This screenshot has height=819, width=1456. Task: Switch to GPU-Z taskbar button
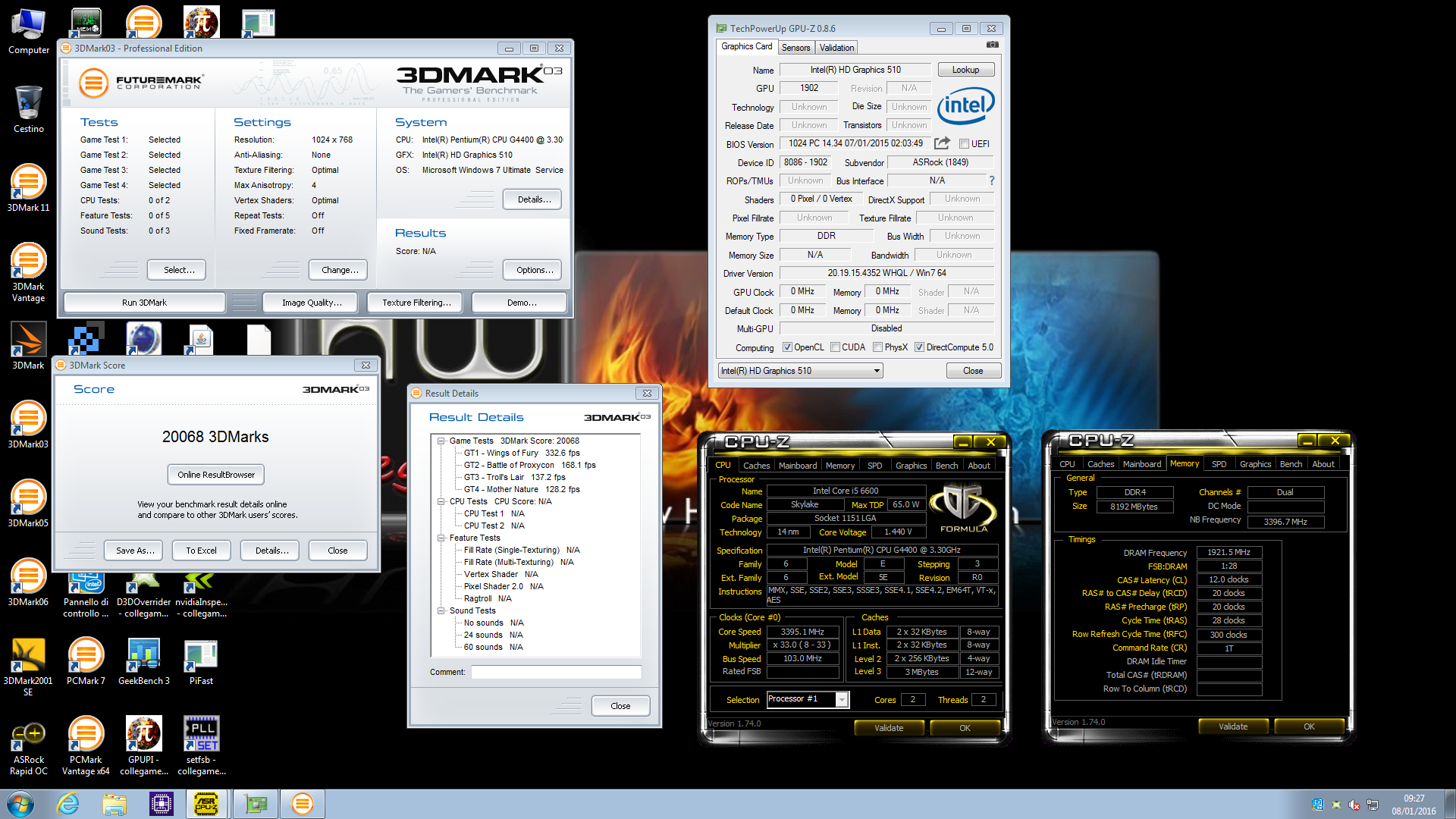(x=256, y=804)
